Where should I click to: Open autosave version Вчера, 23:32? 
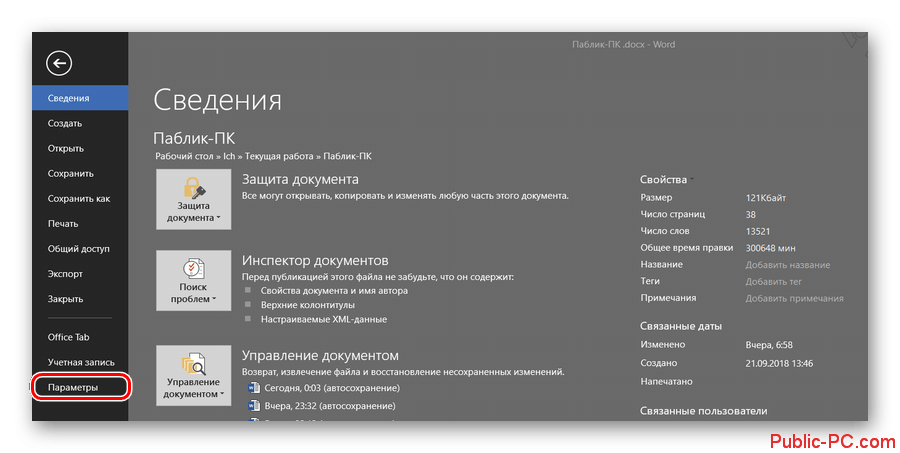click(x=329, y=406)
